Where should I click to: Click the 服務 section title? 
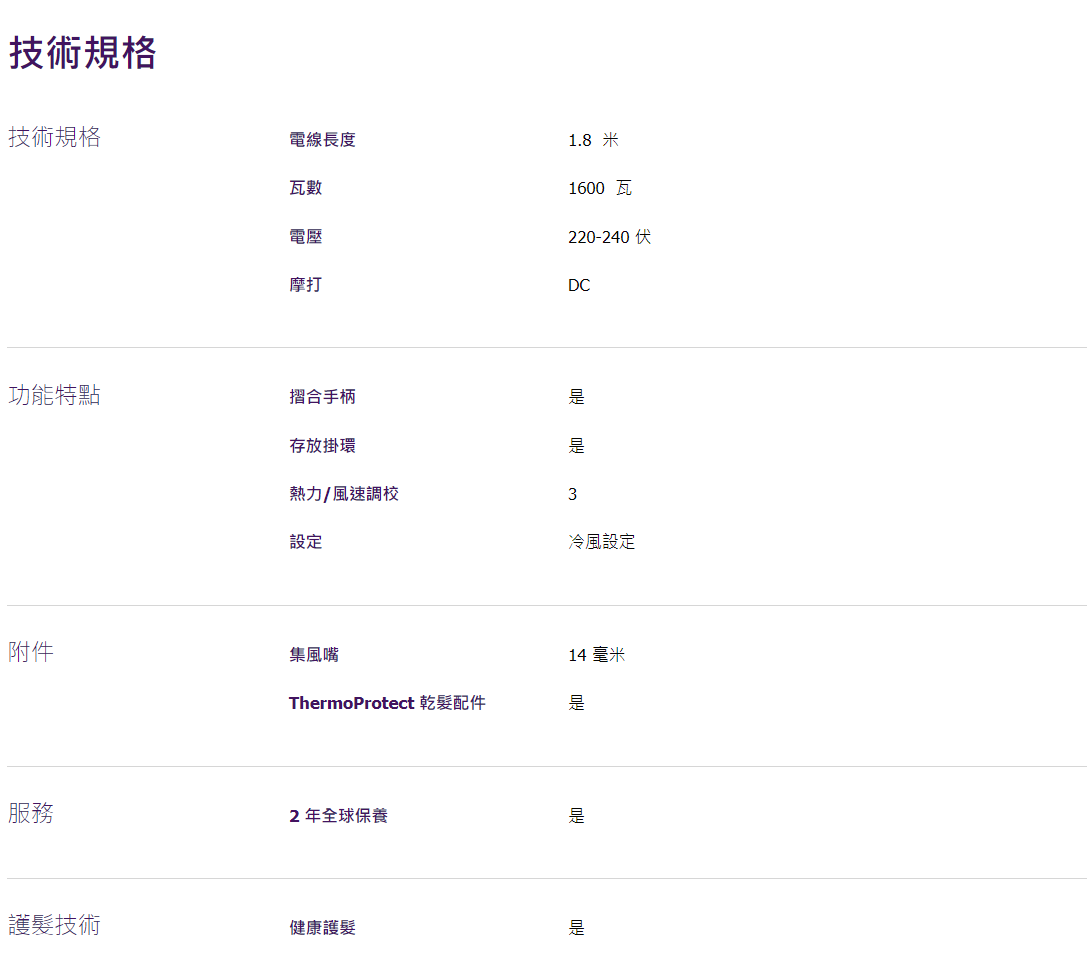pyautogui.click(x=31, y=814)
